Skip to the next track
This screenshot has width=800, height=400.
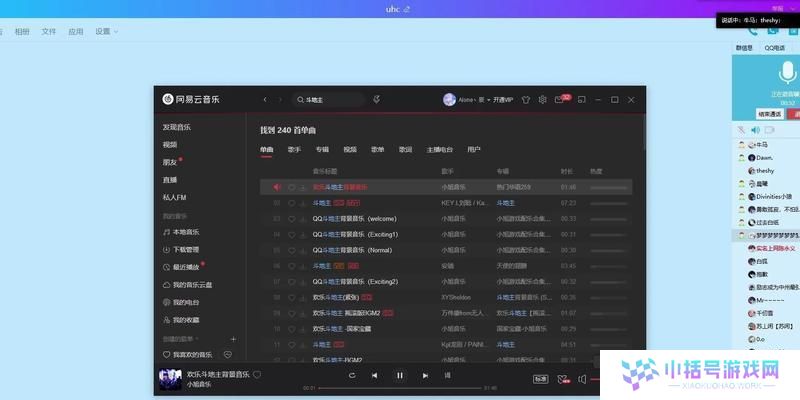coord(425,376)
